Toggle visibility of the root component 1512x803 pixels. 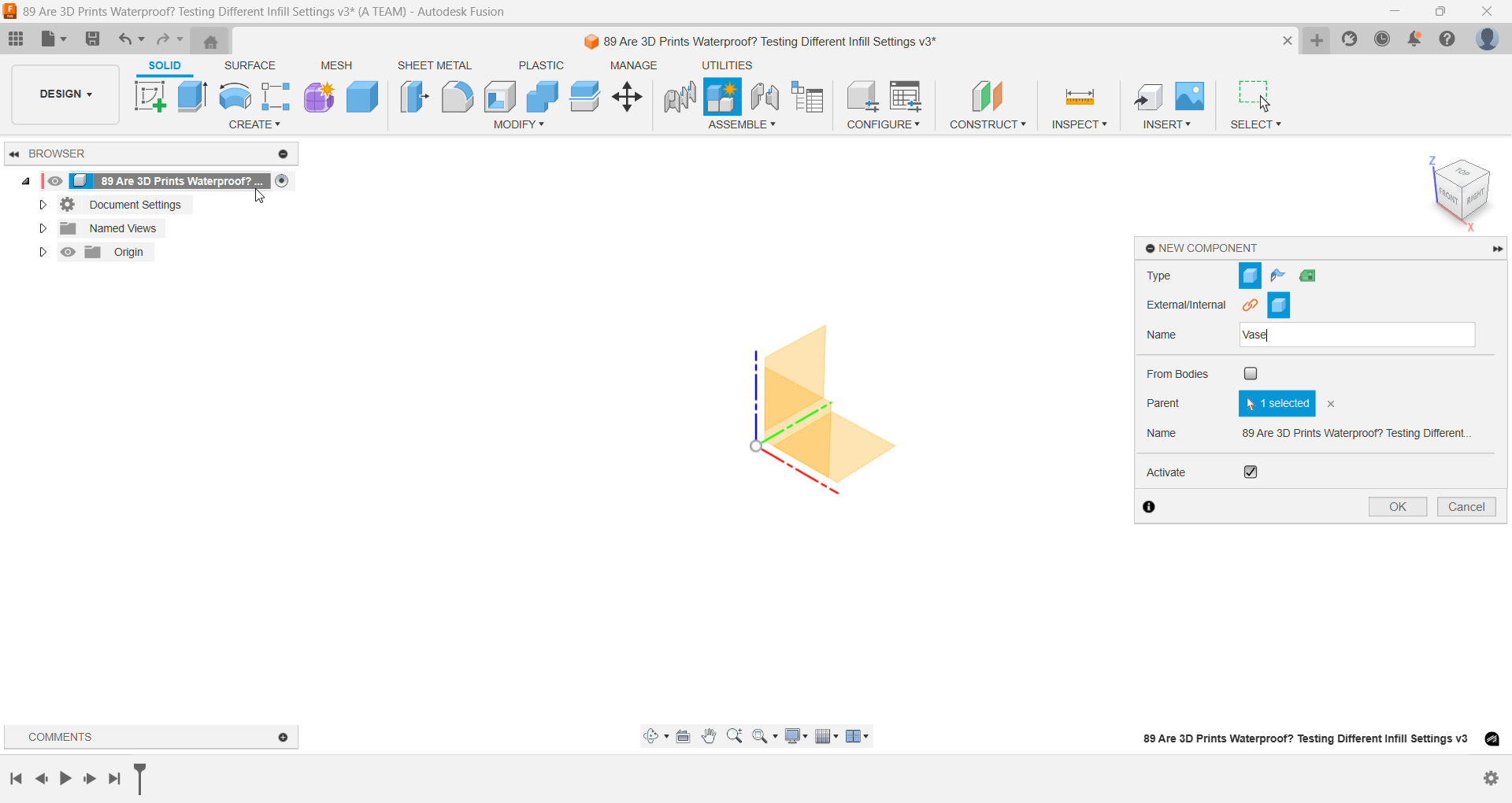55,181
